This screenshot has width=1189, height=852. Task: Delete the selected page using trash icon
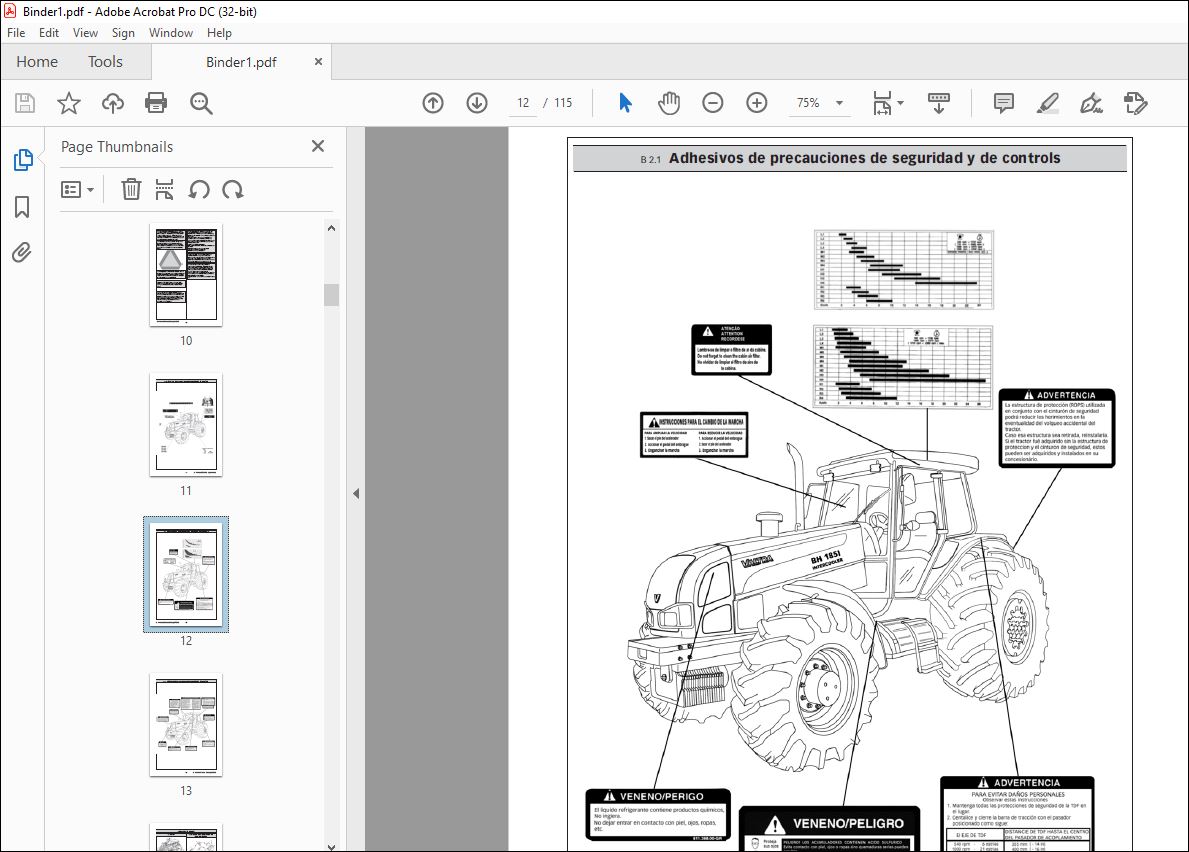click(x=131, y=190)
